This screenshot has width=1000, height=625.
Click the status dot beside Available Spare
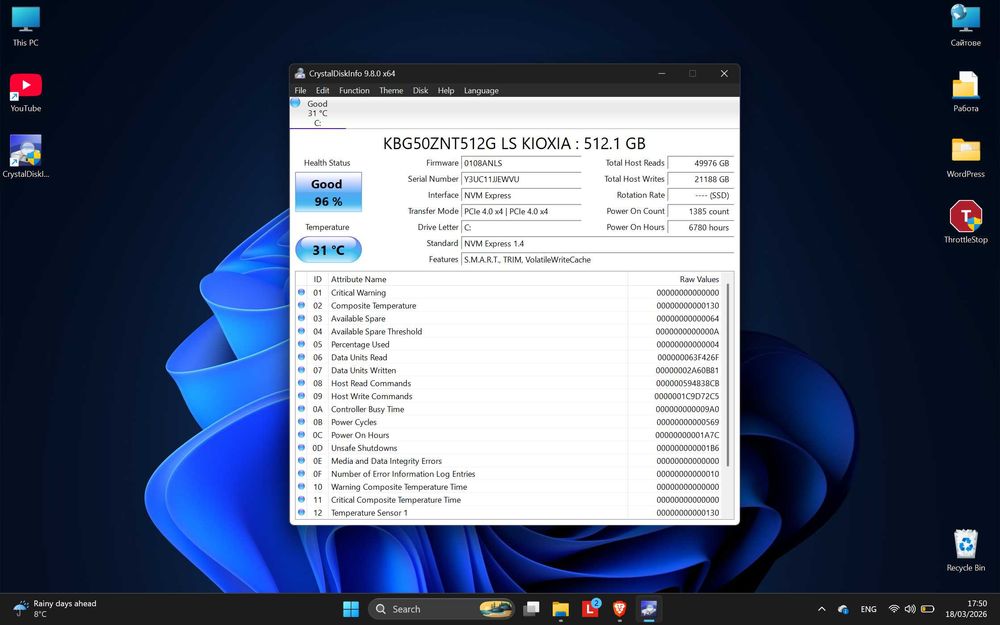(x=301, y=318)
